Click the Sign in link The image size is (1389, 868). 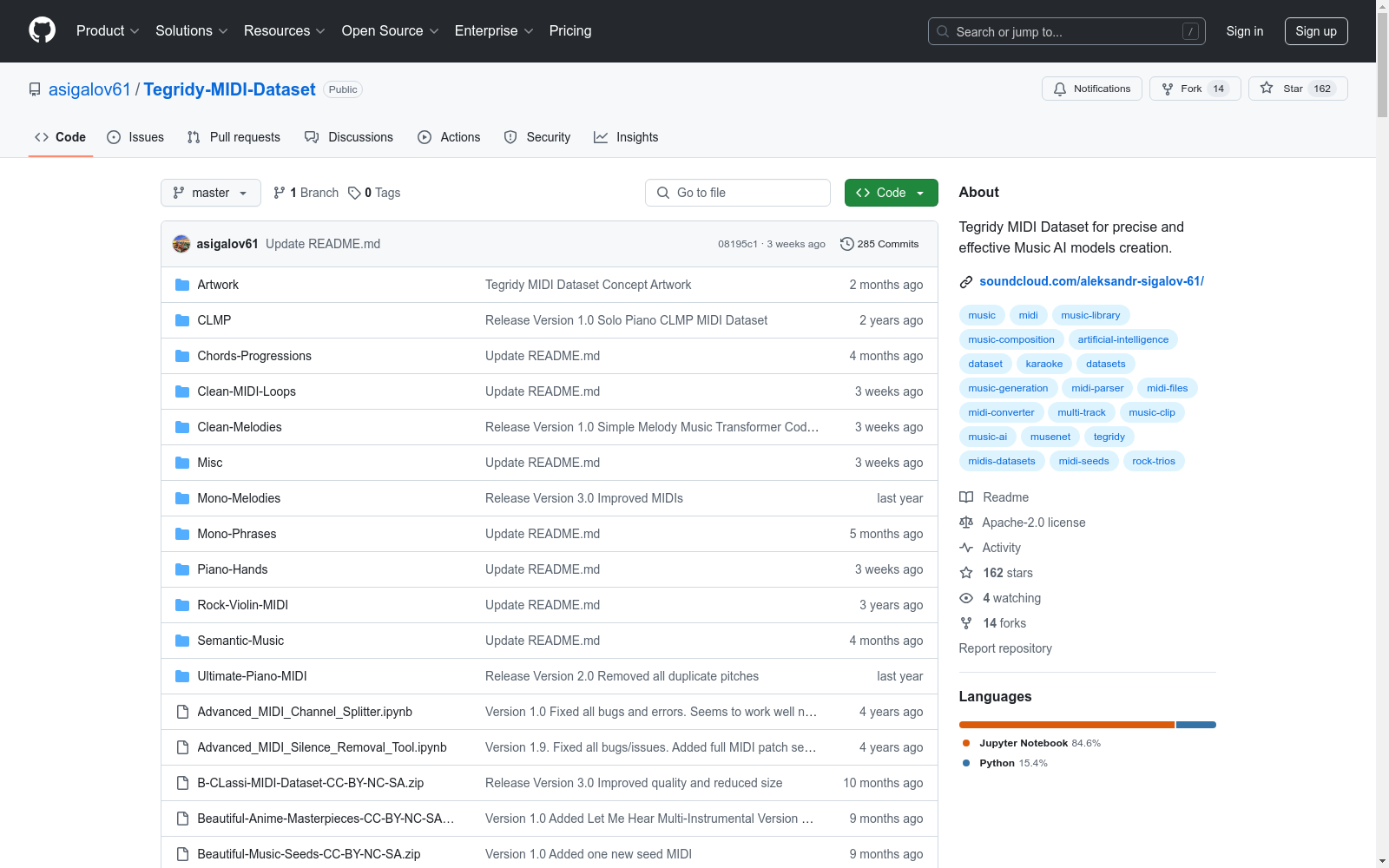(x=1245, y=31)
